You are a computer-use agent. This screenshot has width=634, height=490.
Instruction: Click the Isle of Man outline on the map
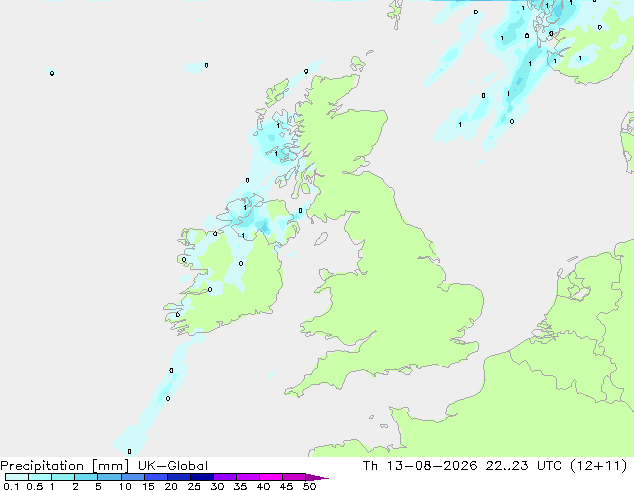click(x=321, y=239)
